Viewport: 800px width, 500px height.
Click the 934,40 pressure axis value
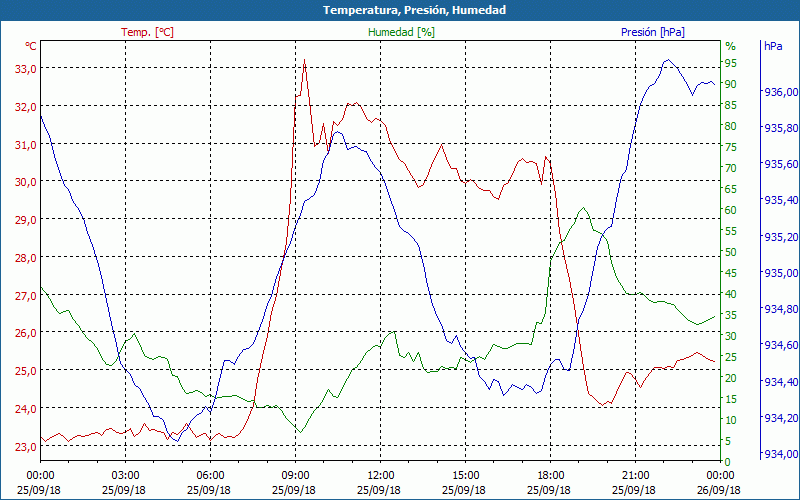pos(779,382)
